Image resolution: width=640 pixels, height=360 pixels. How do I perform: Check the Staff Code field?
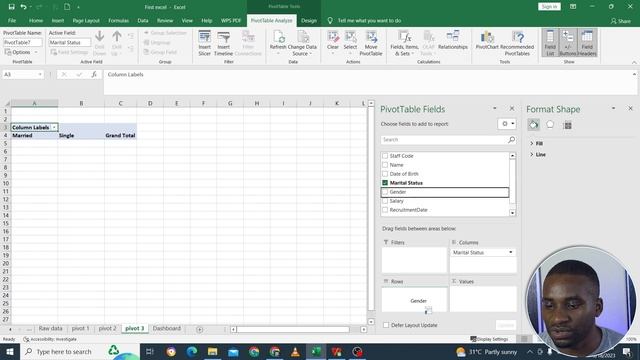click(x=385, y=156)
